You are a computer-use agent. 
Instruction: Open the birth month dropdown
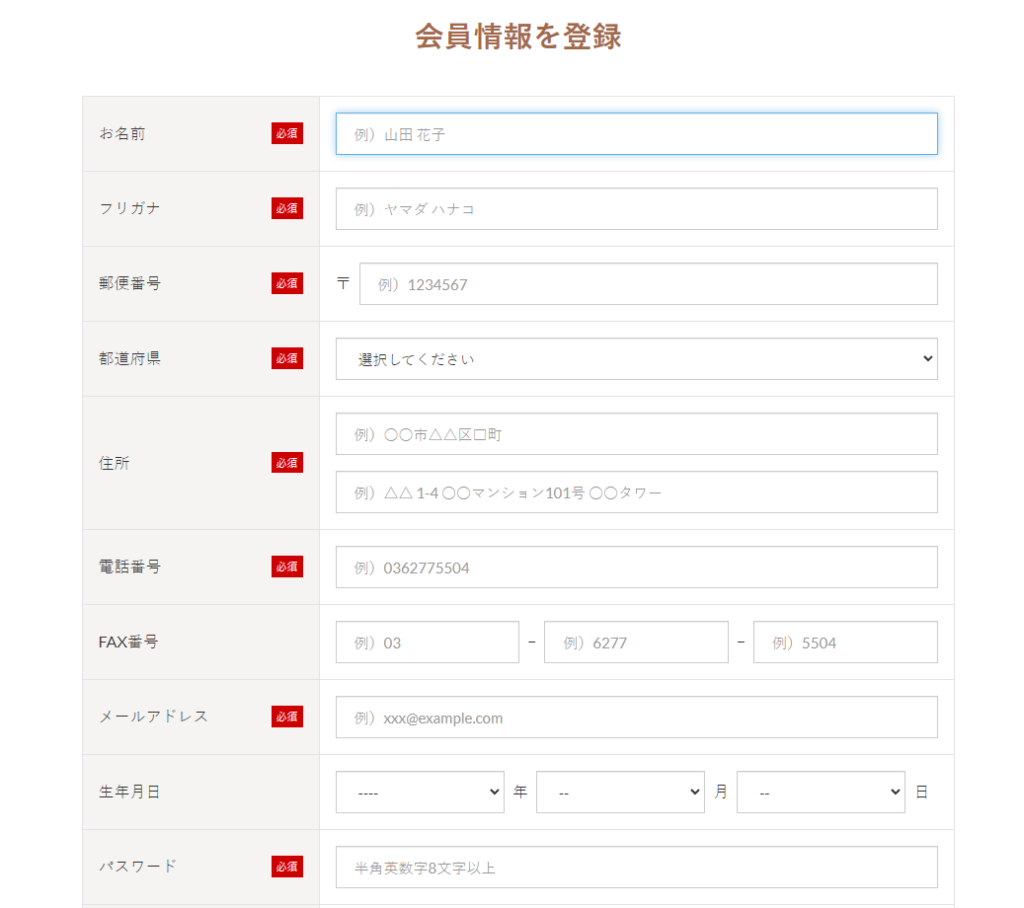[620, 792]
